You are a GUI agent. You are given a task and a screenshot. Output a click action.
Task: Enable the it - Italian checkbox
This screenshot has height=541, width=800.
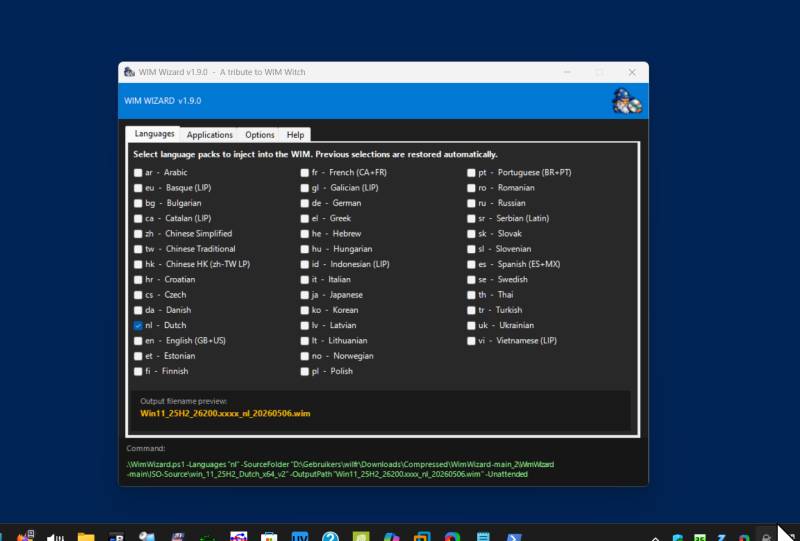[305, 280]
